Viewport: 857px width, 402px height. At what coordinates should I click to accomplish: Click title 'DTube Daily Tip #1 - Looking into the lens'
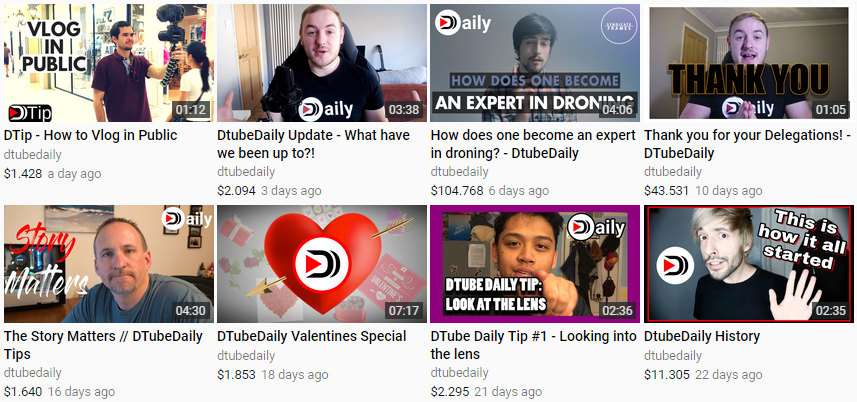click(x=533, y=345)
